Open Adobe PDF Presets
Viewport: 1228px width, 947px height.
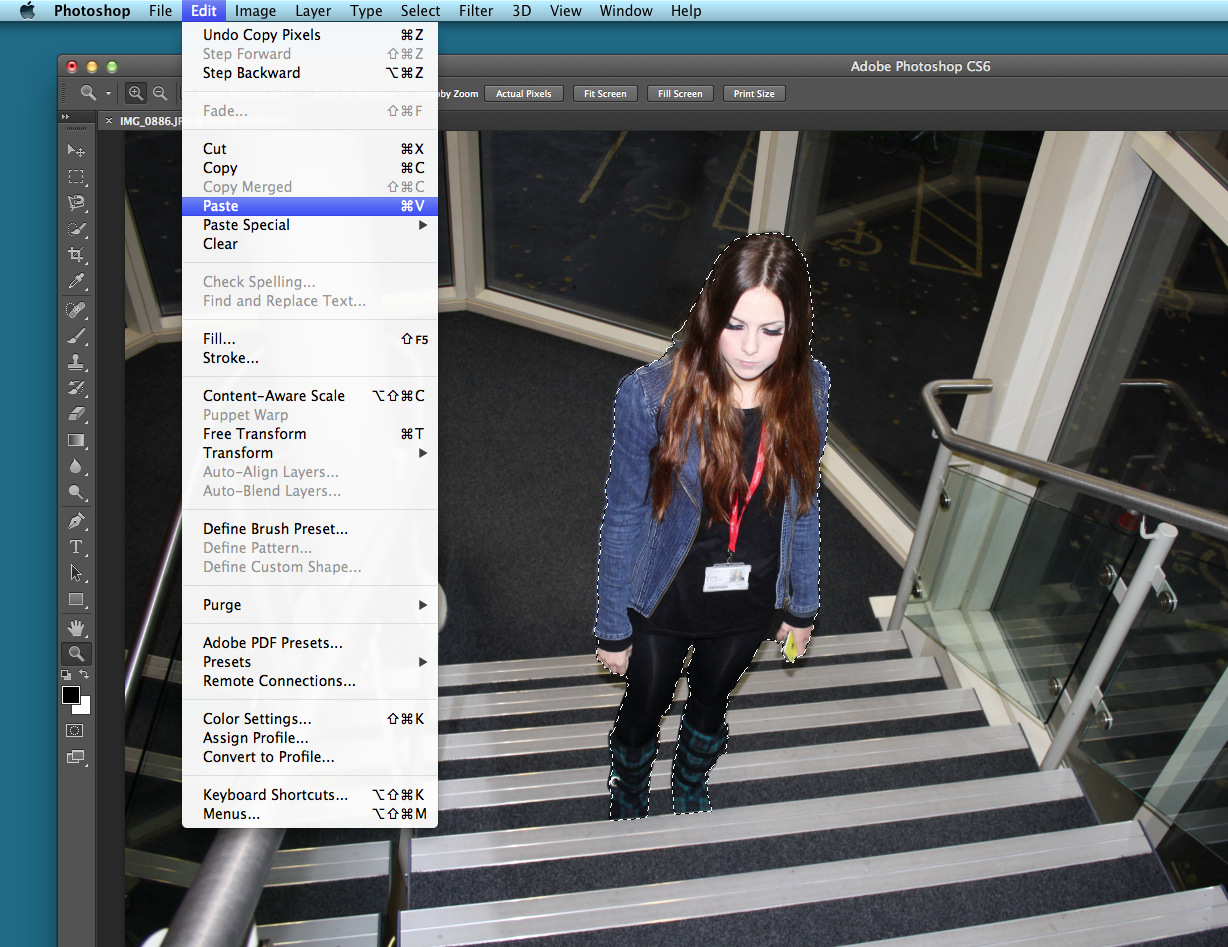pyautogui.click(x=310, y=643)
